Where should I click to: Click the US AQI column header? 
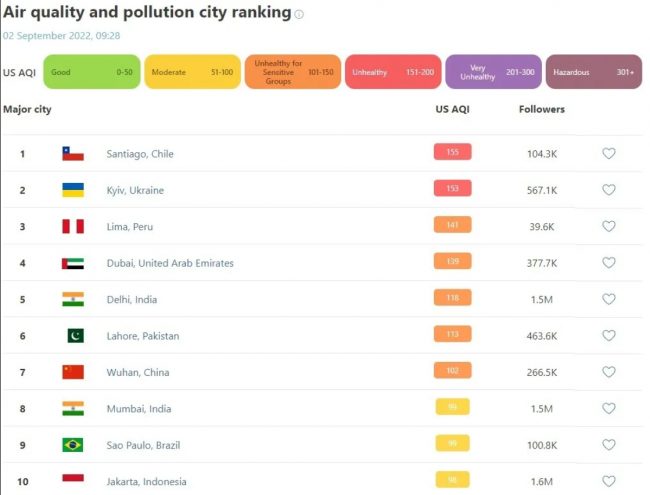click(452, 109)
